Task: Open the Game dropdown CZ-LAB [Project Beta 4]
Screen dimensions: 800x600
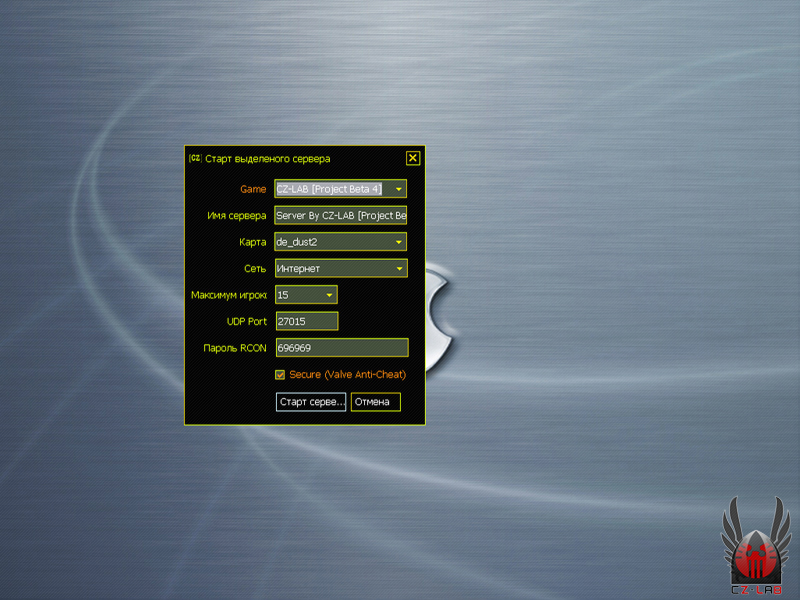Action: (340, 189)
